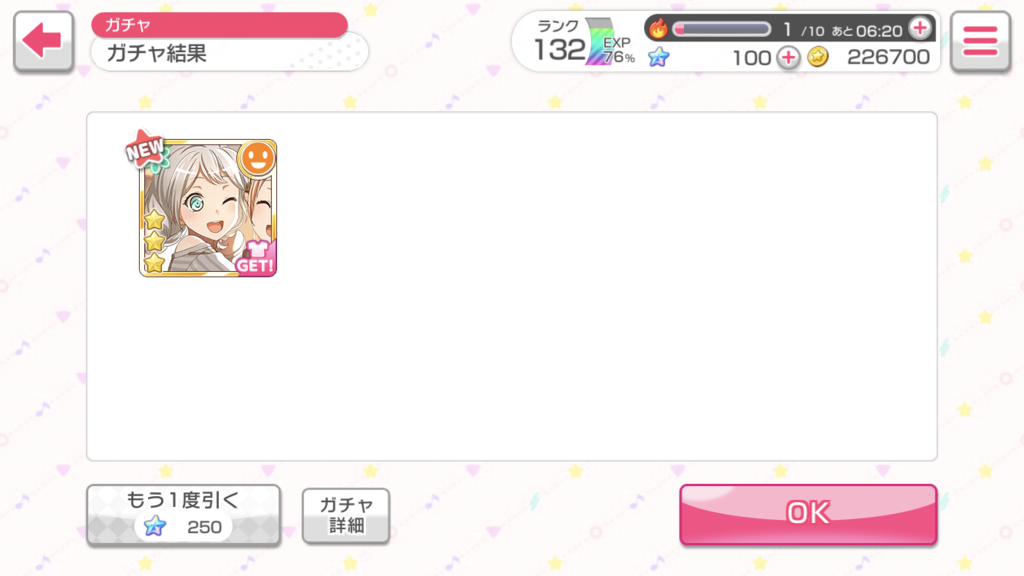The width and height of the screenshot is (1024, 576).
Task: Tap the rank 132 EXP indicator
Action: (x=584, y=43)
